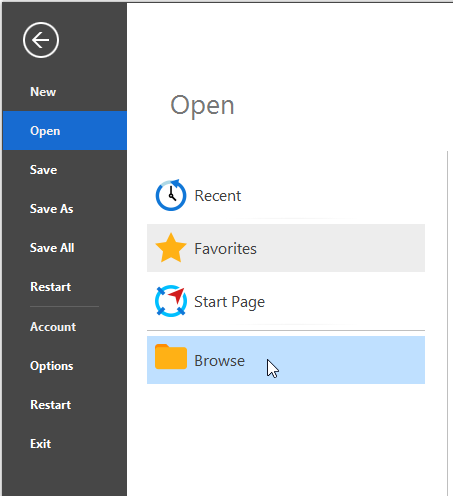
Task: Click the Recent clock icon
Action: point(171,195)
